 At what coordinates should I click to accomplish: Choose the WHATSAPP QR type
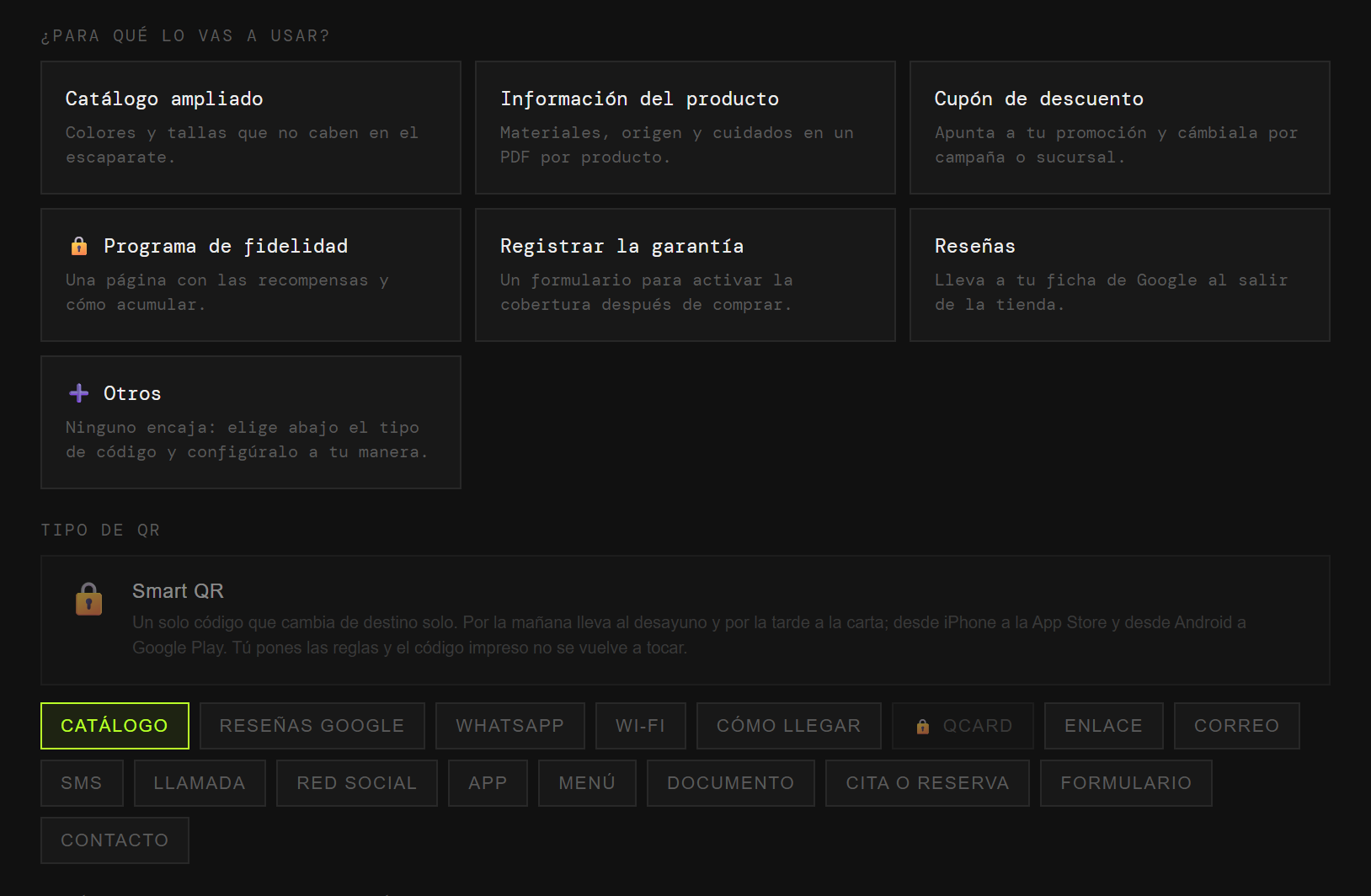510,726
